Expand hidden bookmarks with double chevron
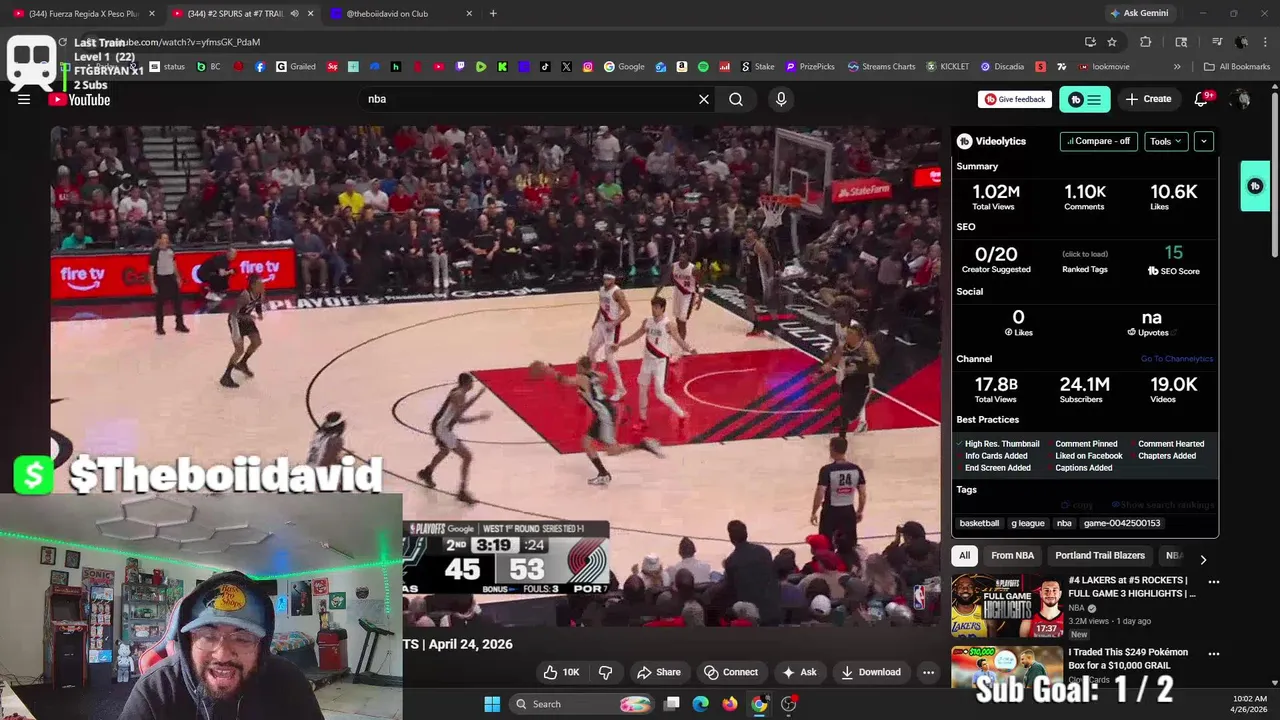The width and height of the screenshot is (1280, 720). 1177,67
